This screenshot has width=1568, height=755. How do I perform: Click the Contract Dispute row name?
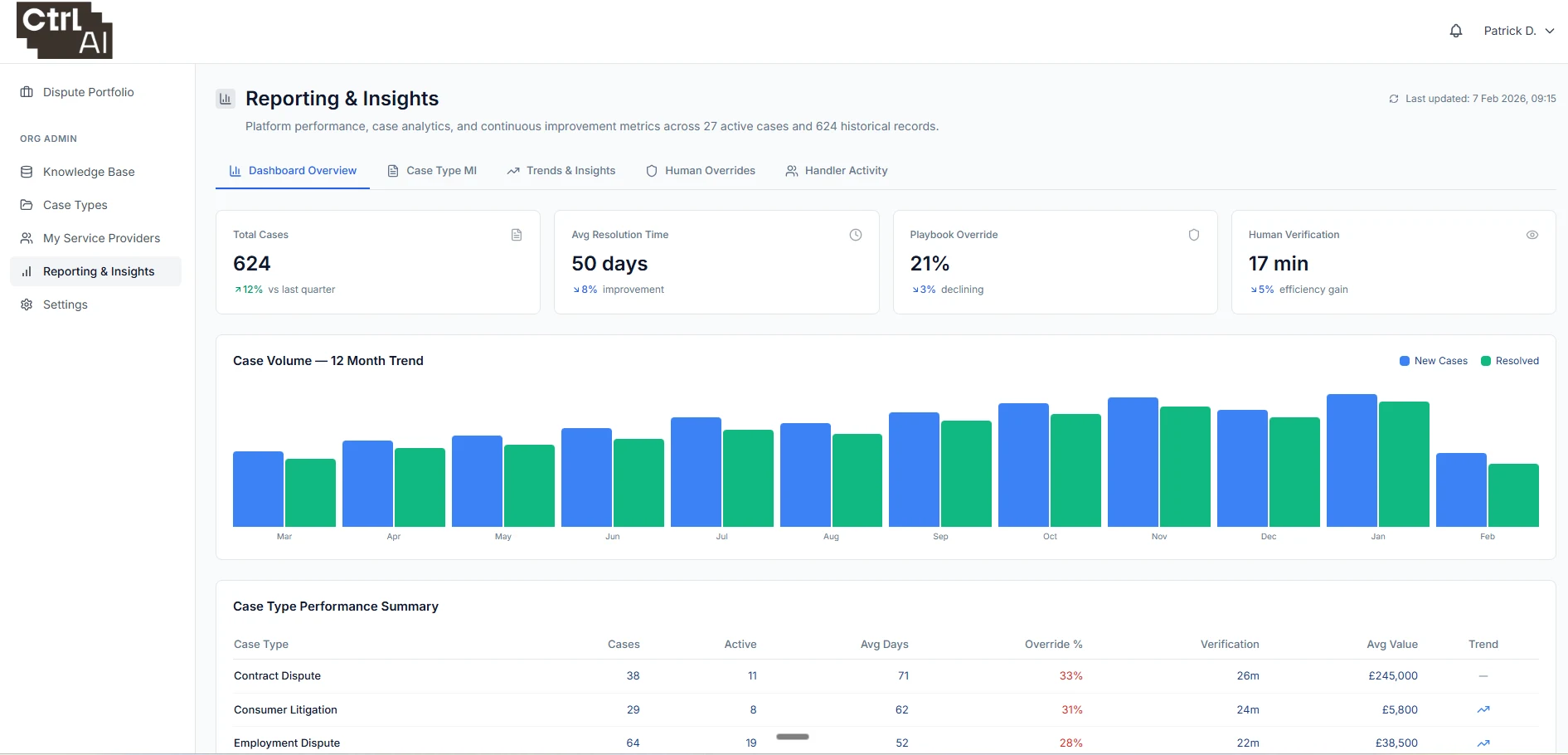tap(277, 676)
